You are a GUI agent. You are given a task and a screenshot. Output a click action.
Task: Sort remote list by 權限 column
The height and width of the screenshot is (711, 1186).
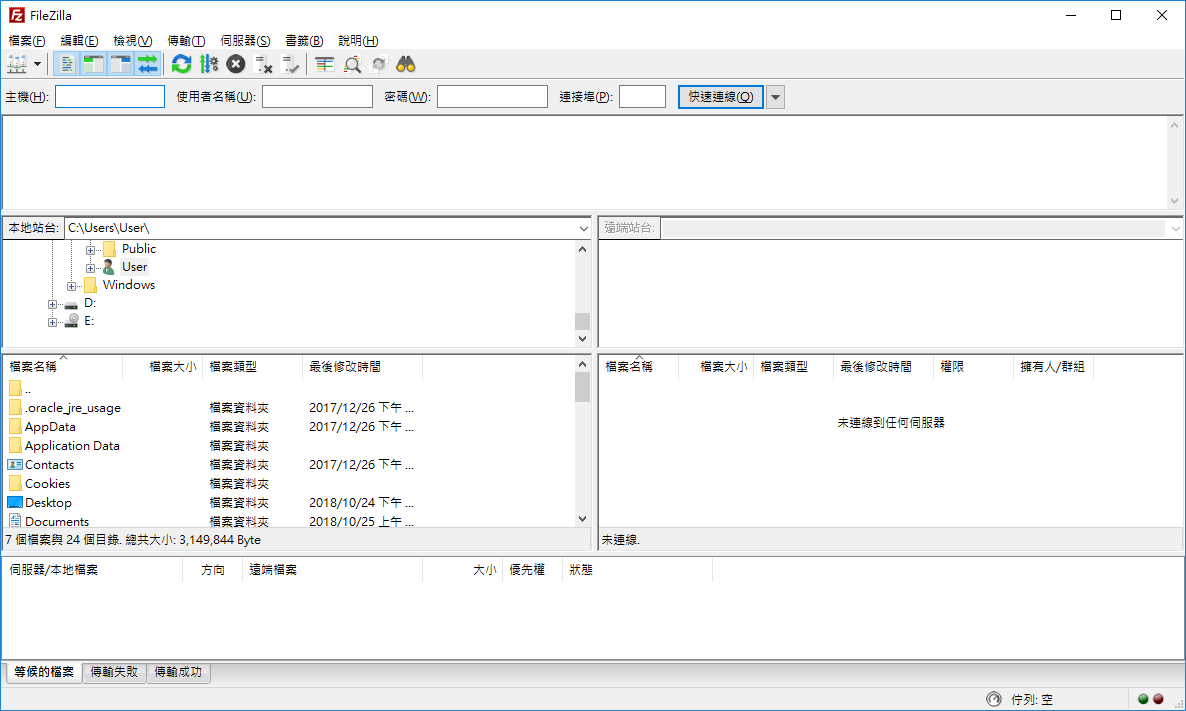click(973, 367)
